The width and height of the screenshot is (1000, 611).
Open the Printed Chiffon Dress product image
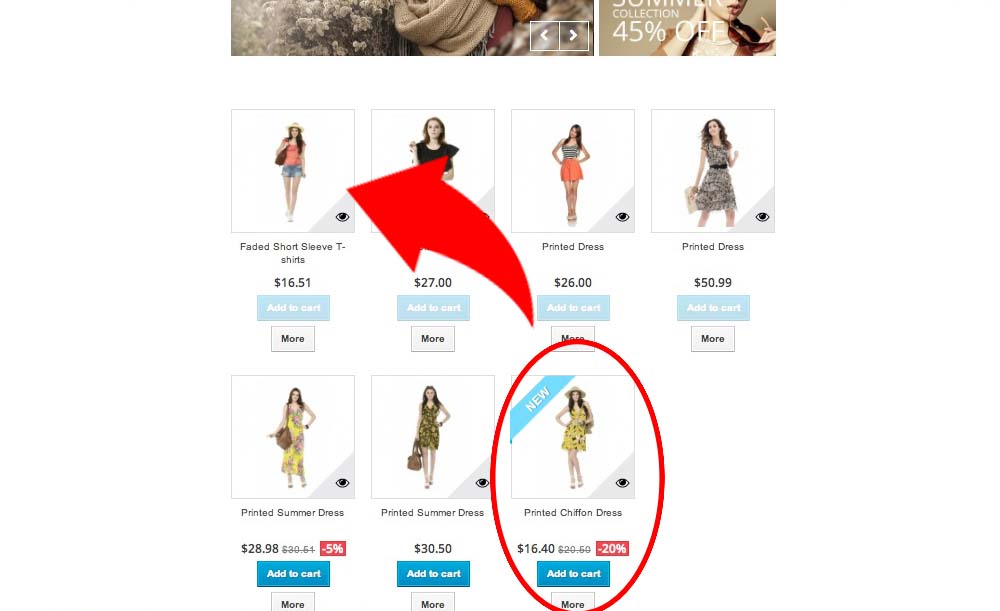point(573,437)
